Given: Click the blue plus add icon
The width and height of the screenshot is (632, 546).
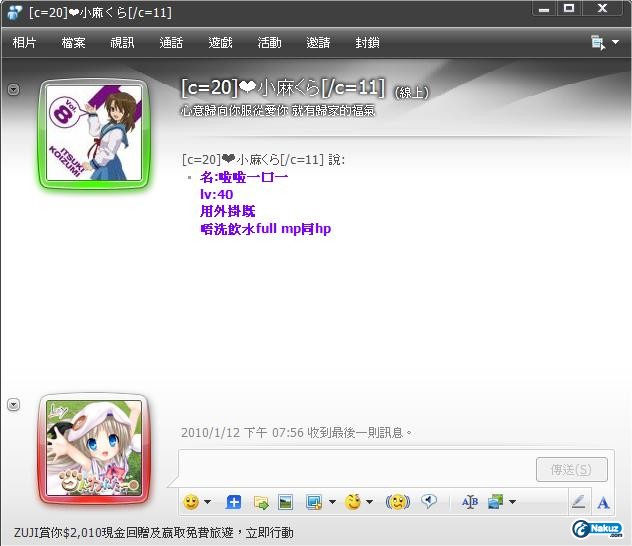Looking at the screenshot, I should pyautogui.click(x=233, y=502).
